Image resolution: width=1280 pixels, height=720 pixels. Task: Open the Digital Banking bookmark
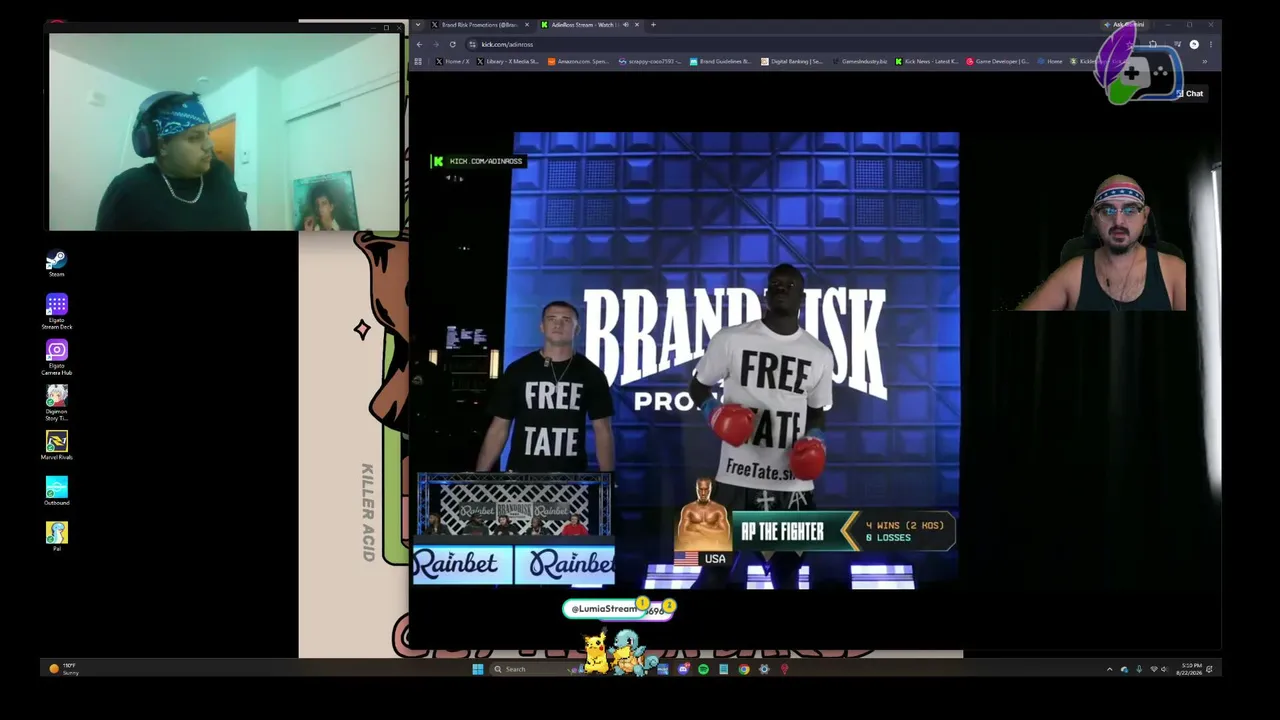792,62
